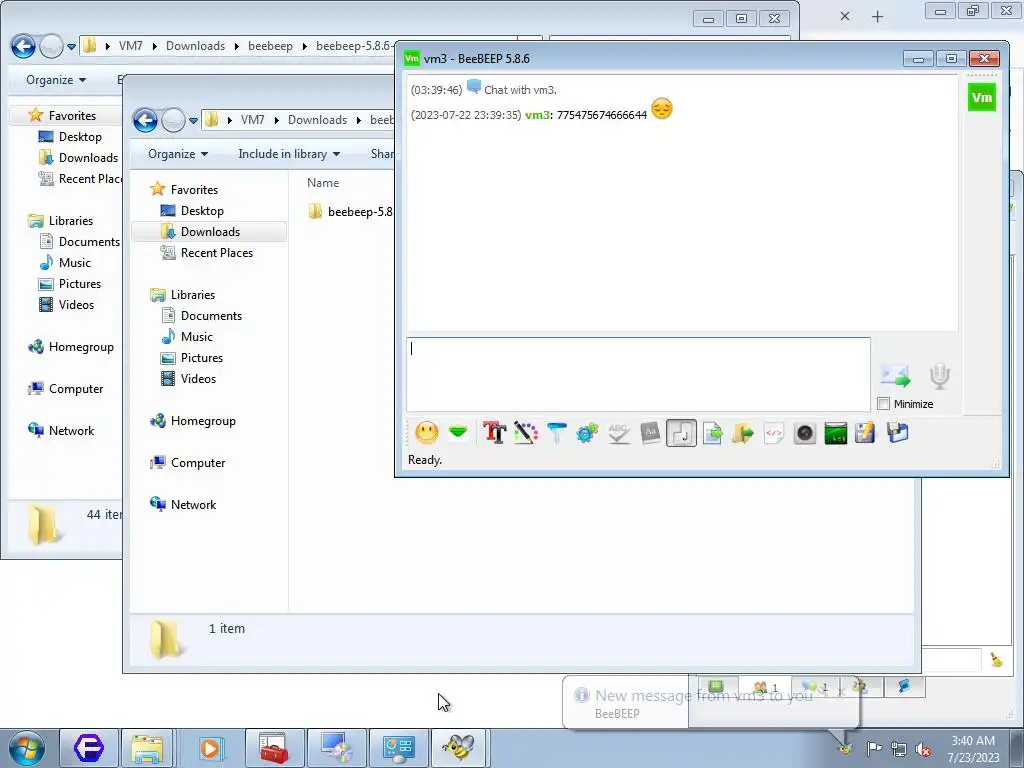Click the floppy disk with pencil icon
Screen dimensions: 1024x768
(x=865, y=432)
